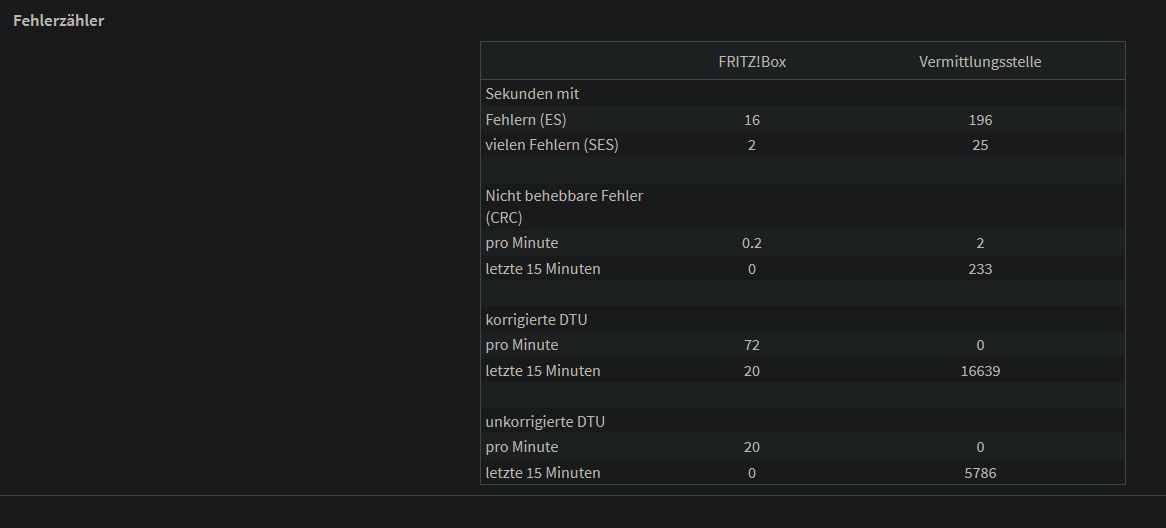The height and width of the screenshot is (528, 1166).
Task: Click the ES value 196 for Vermittlungsstelle
Action: tap(980, 120)
